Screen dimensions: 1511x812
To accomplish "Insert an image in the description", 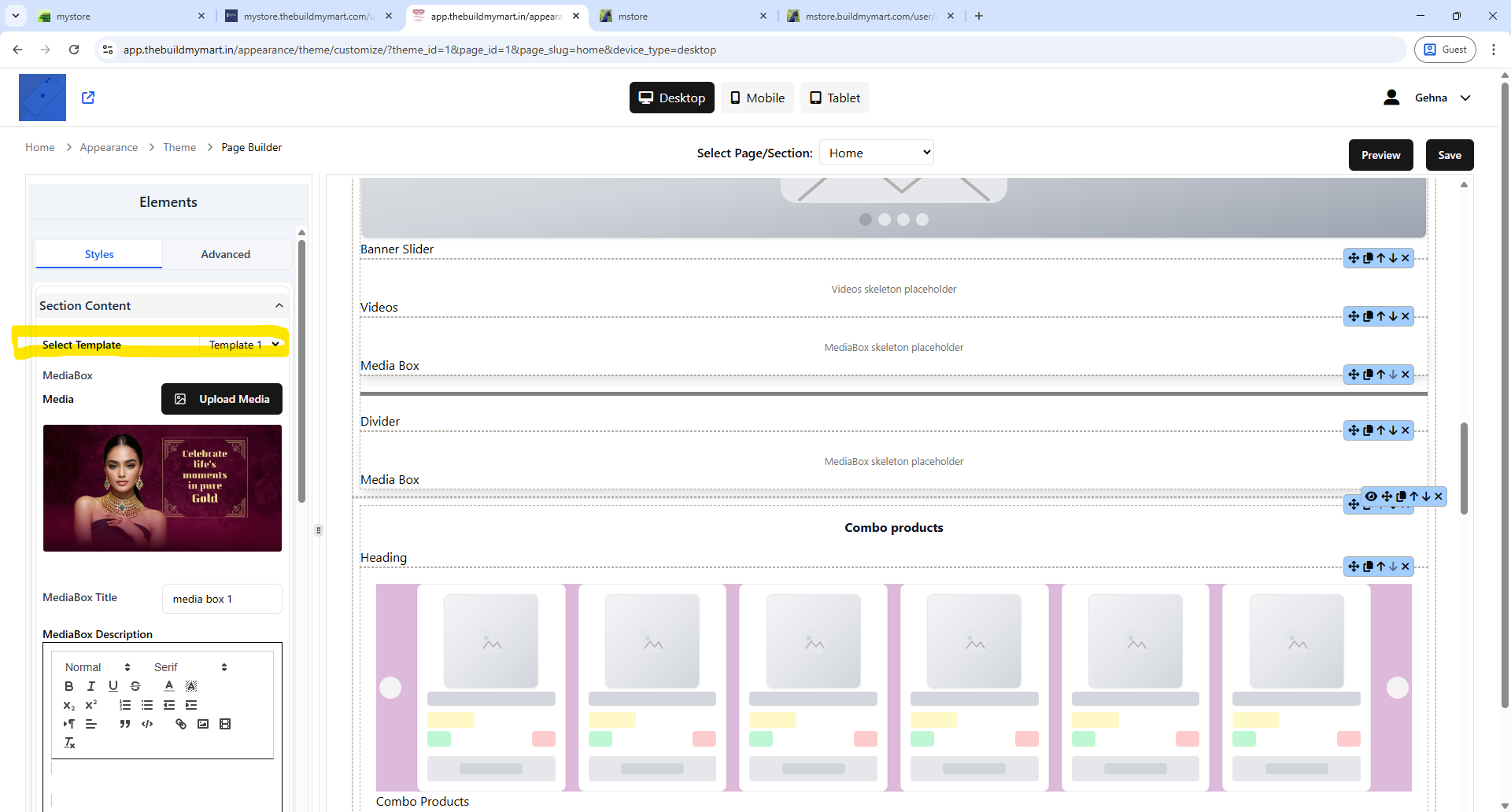I will click(203, 724).
